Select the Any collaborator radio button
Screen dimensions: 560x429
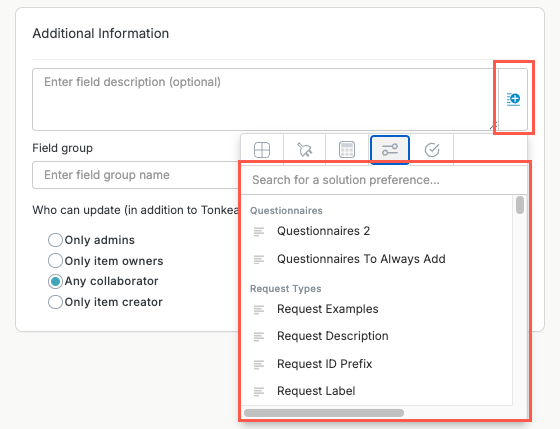pyautogui.click(x=55, y=281)
